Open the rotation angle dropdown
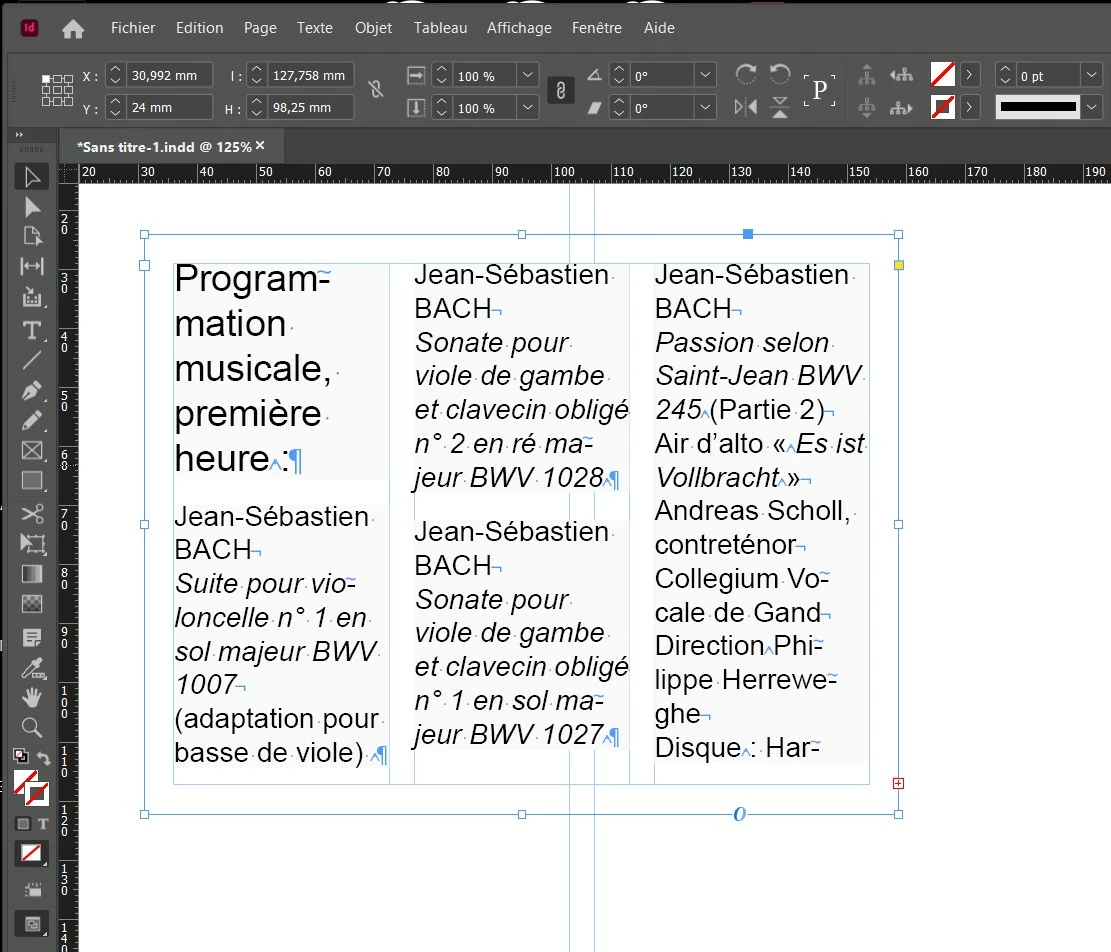 pyautogui.click(x=704, y=75)
